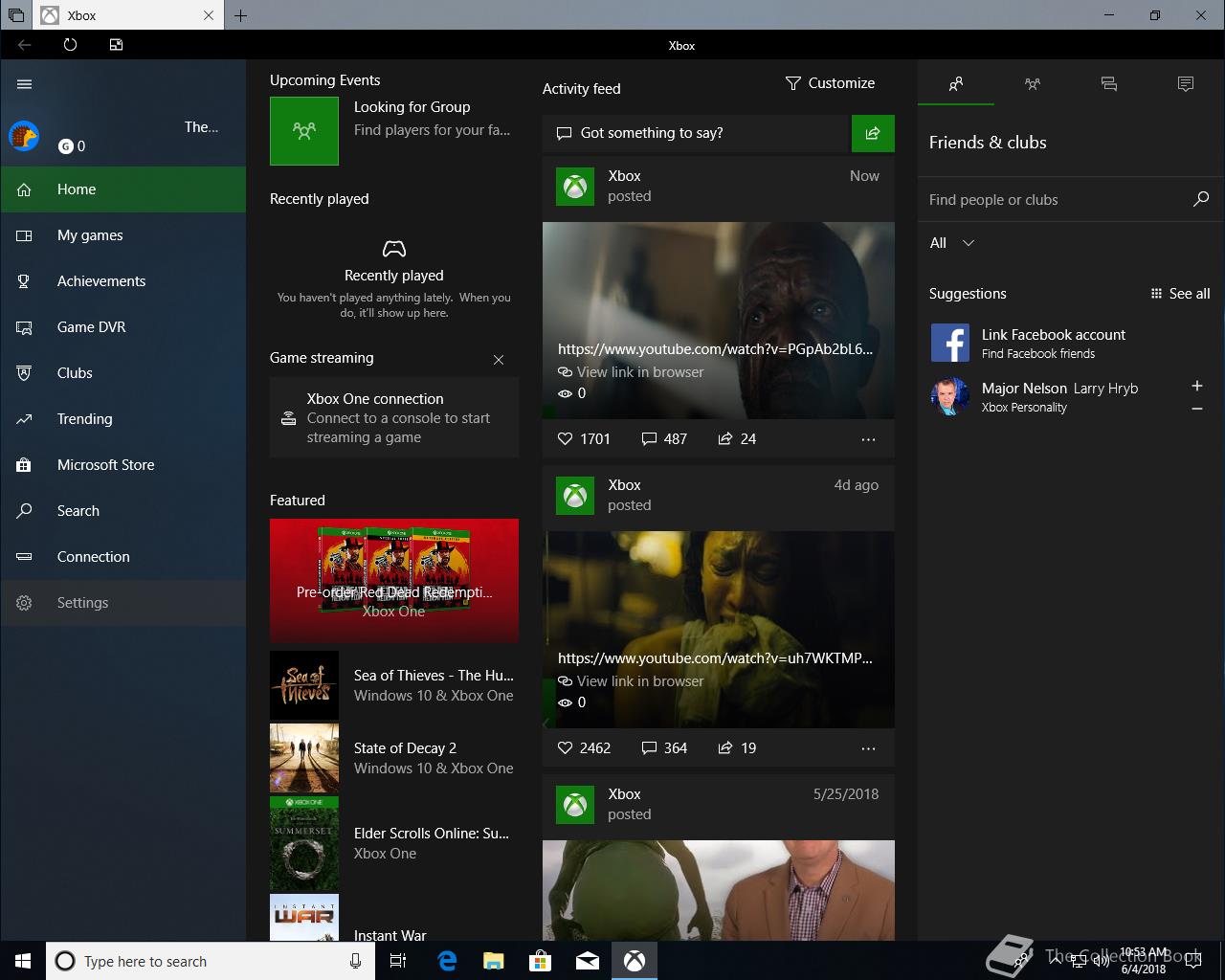Image resolution: width=1225 pixels, height=980 pixels.
Task: Add Major Nelson with plus icon
Action: tap(1197, 386)
